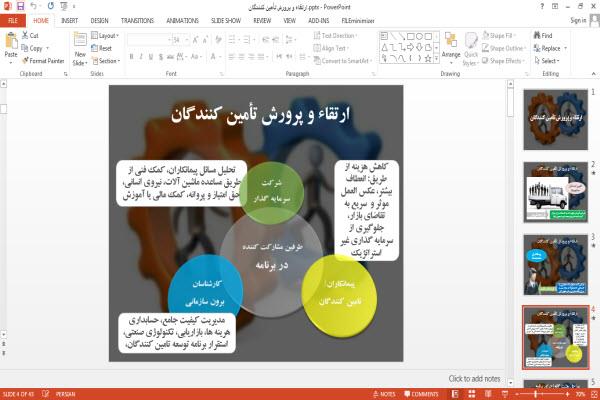Switch to Slide Sorter view
Image resolution: width=600 pixels, height=400 pixels.
tap(471, 394)
